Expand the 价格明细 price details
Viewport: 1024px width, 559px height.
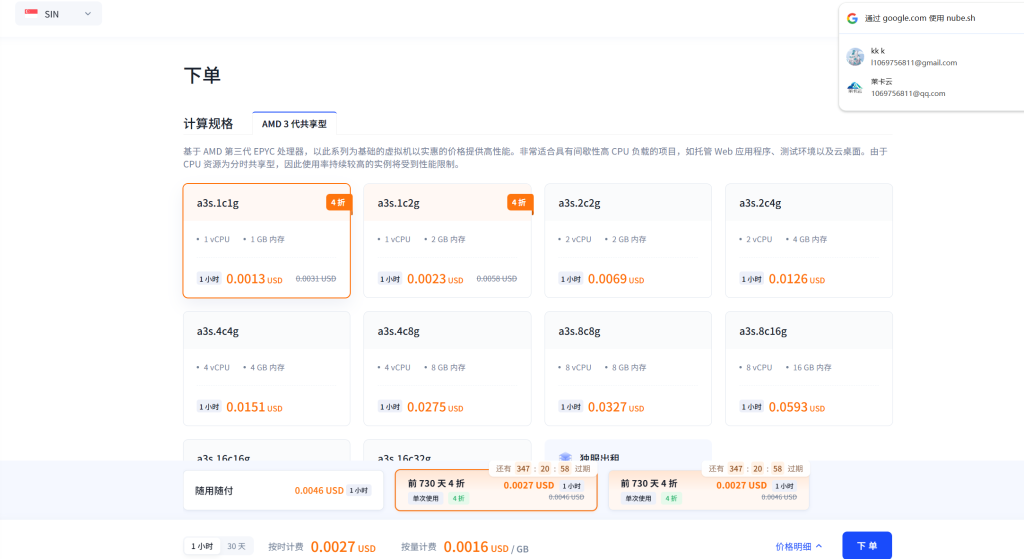pos(799,546)
